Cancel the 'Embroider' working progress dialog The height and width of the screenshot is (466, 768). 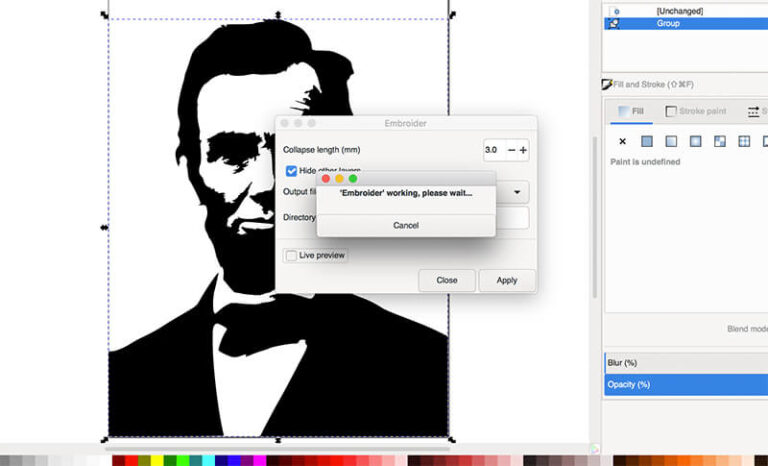406,225
